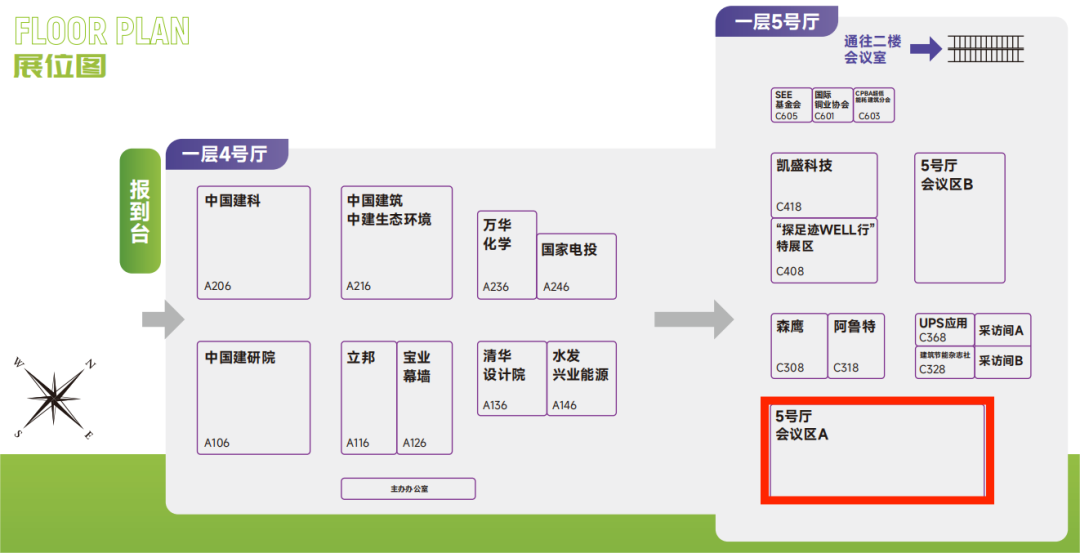Select the 建筑节能杂志社 booth C328
1080x553 pixels.
point(944,362)
